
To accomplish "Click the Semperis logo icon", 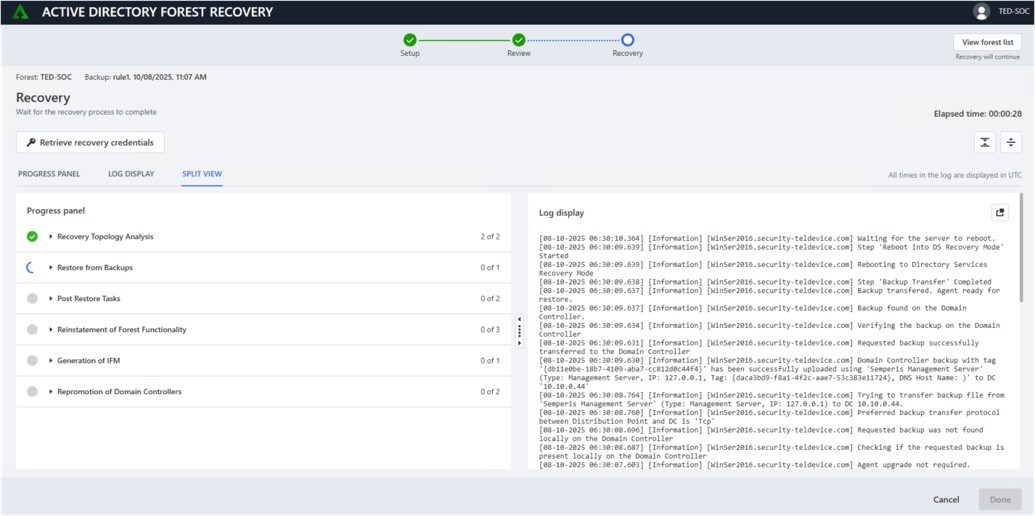I will point(20,12).
